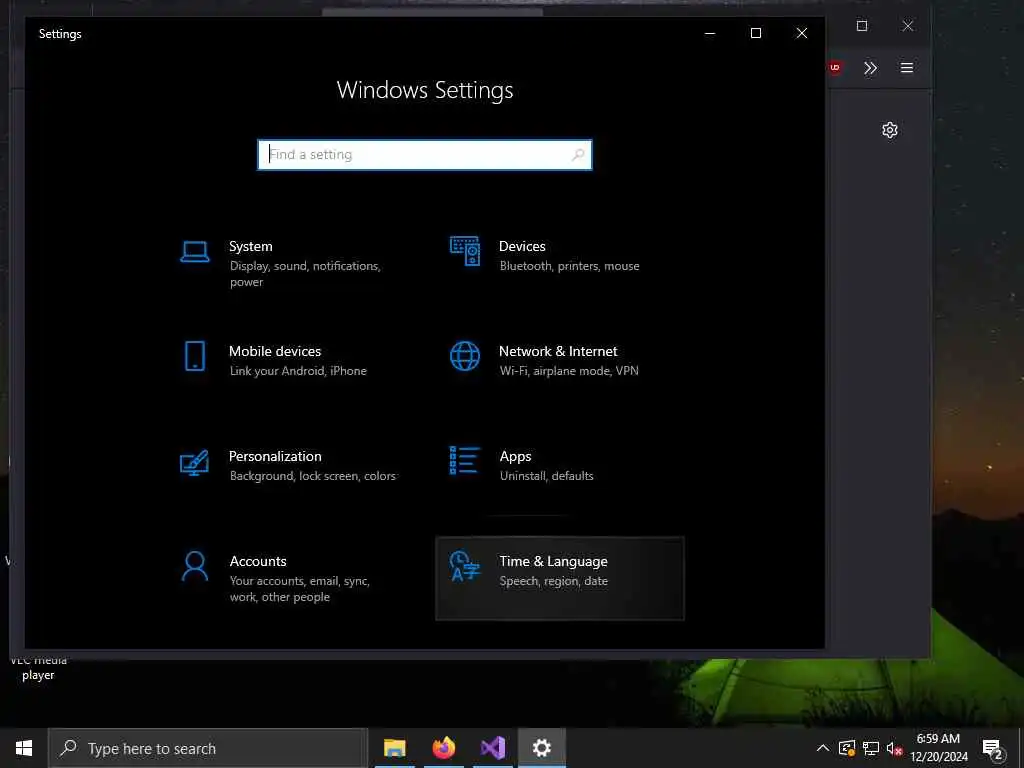This screenshot has width=1024, height=768.
Task: Open the Time & Language icon
Action: (x=465, y=566)
